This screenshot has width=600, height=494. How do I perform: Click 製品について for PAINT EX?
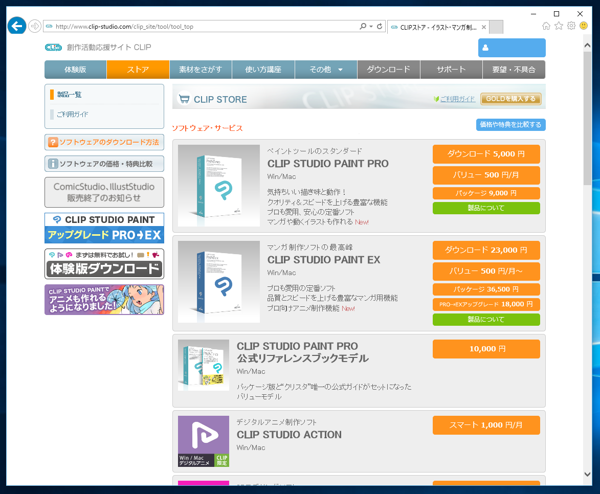click(486, 320)
